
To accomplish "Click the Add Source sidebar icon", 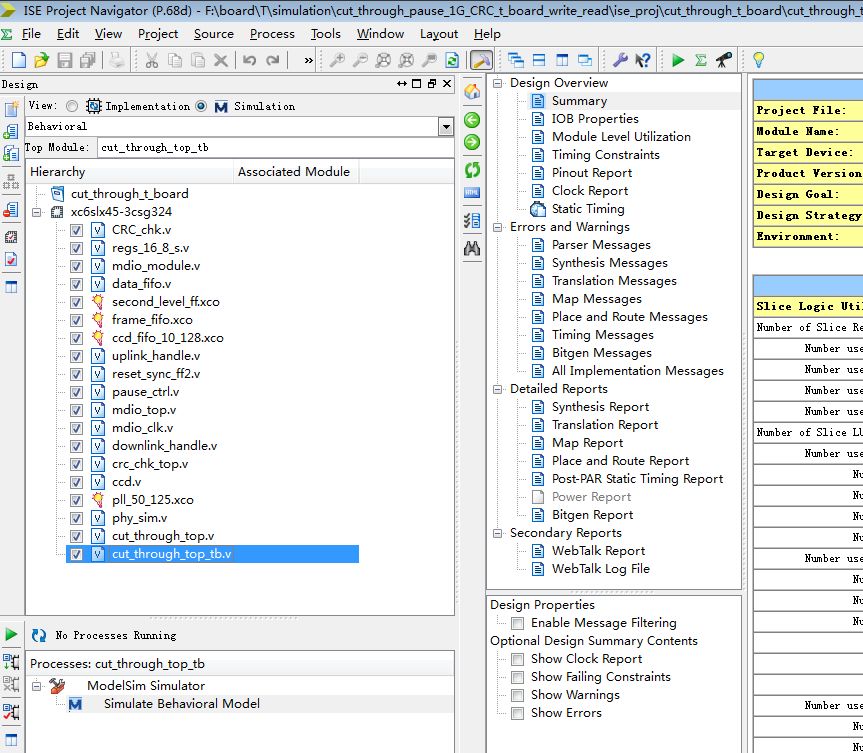I will pos(11,131).
